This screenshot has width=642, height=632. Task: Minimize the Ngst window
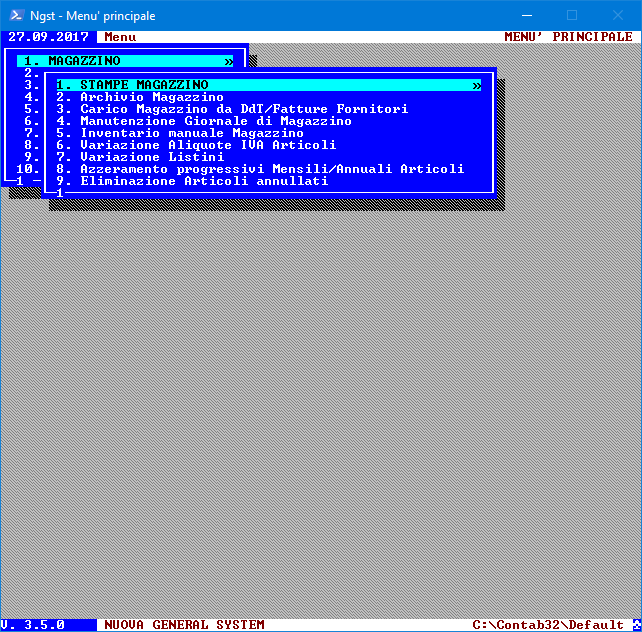pos(524,15)
